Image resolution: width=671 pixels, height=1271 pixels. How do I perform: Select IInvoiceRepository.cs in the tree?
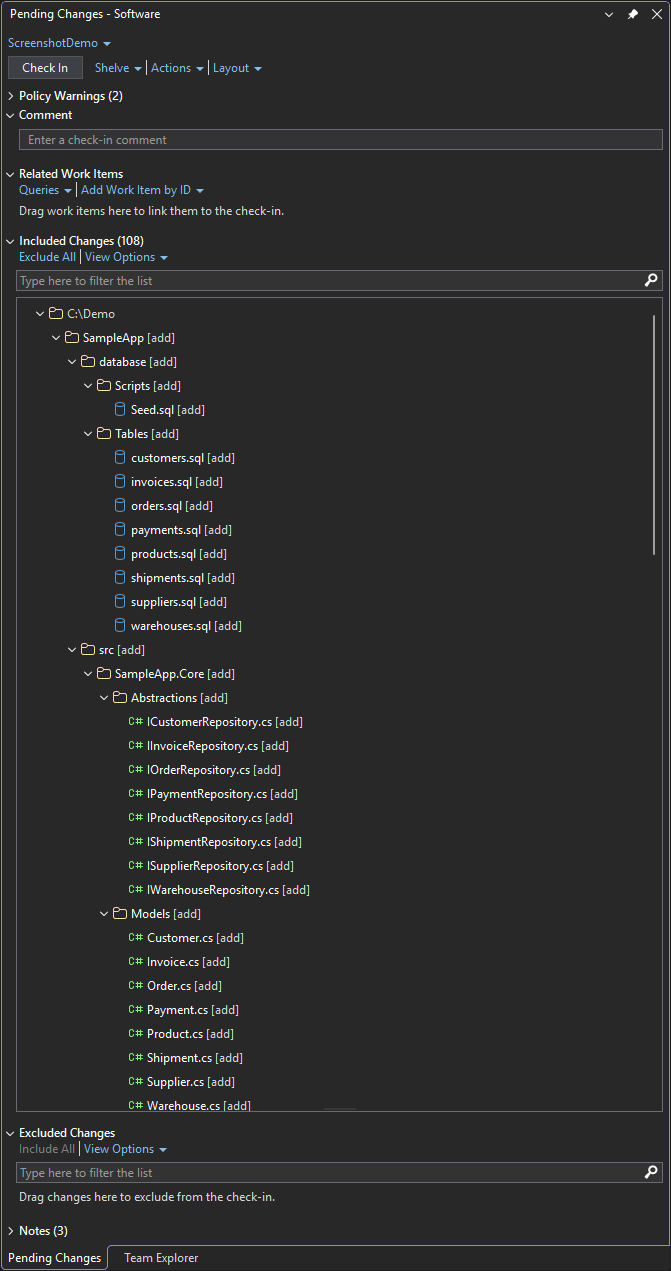pos(218,745)
